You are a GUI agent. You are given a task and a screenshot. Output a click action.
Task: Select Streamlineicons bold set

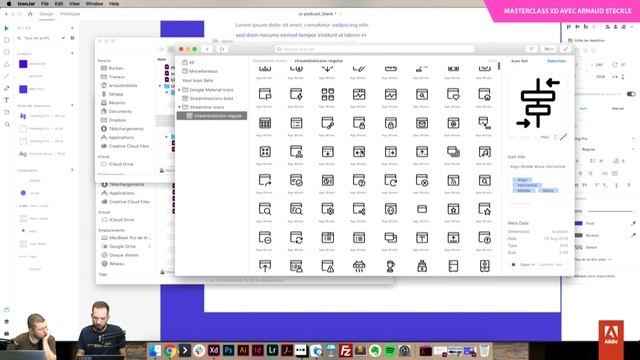click(211, 98)
